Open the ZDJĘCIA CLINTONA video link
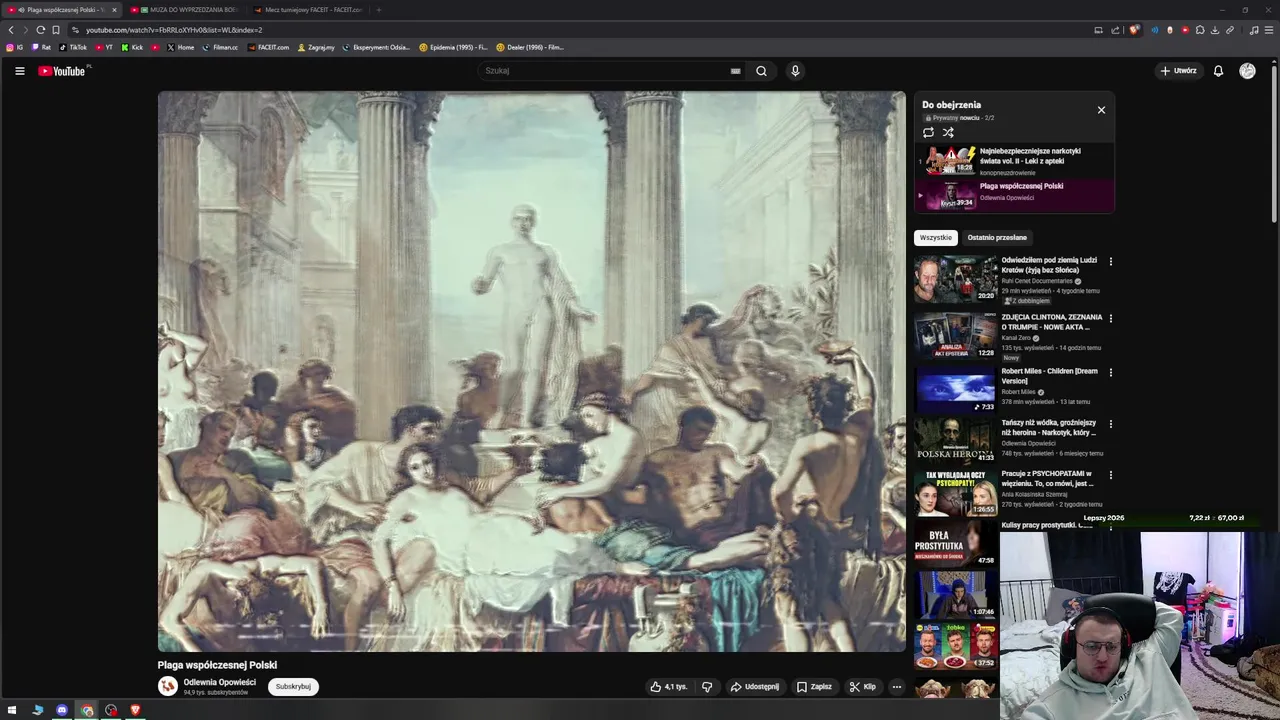This screenshot has height=720, width=1280. [1052, 322]
